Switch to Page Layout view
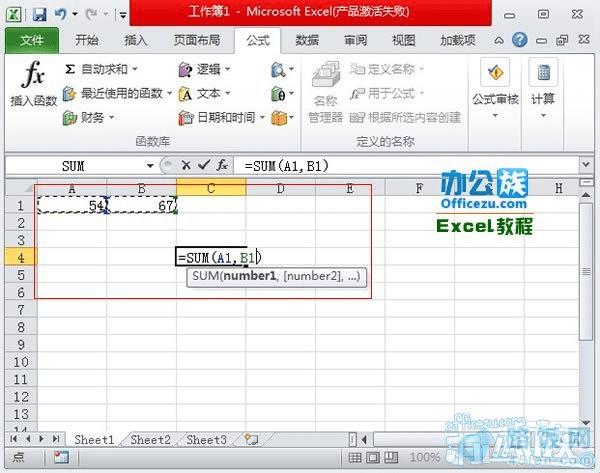 (373, 457)
